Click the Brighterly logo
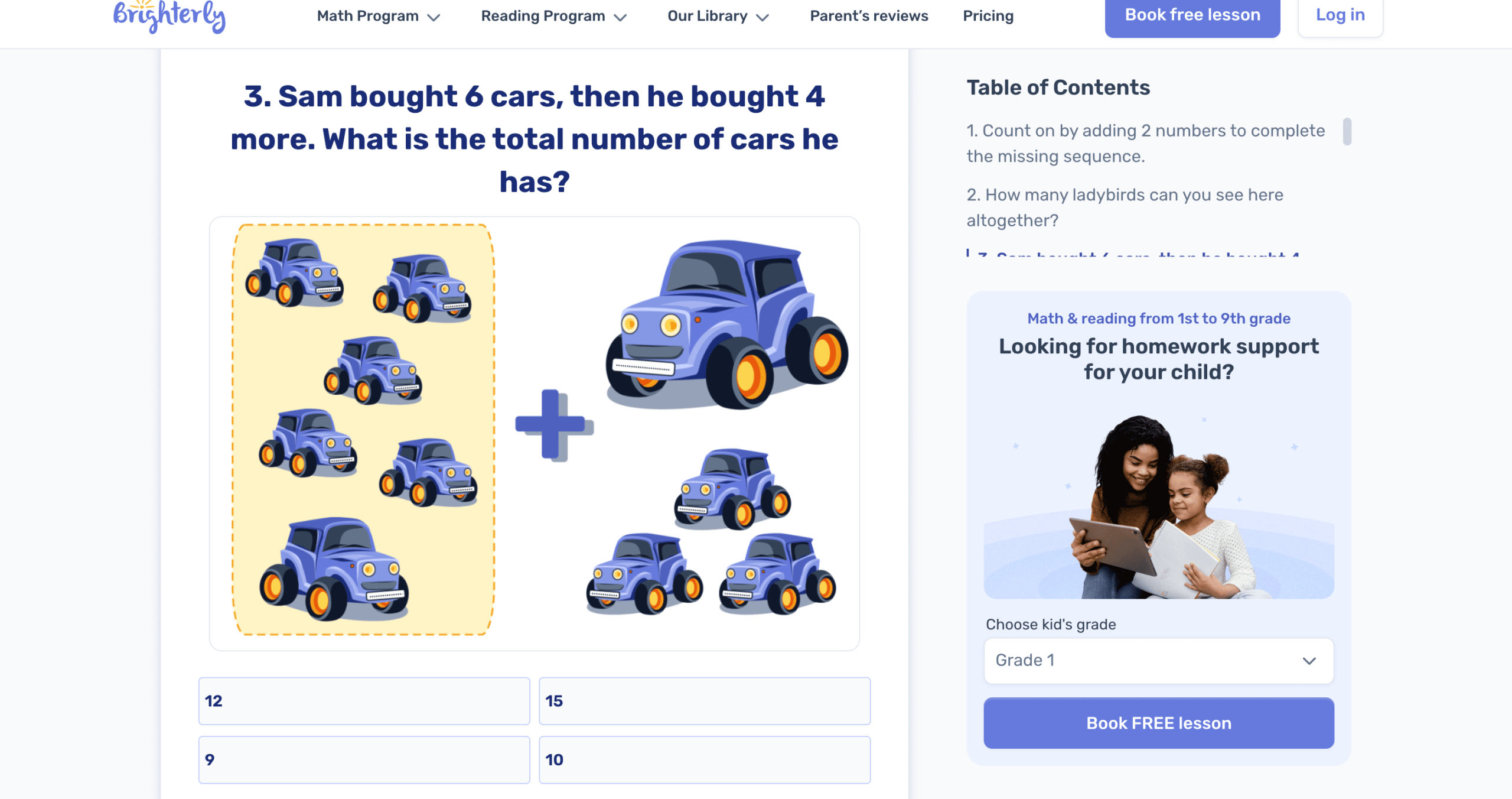This screenshot has width=1512, height=799. (169, 17)
